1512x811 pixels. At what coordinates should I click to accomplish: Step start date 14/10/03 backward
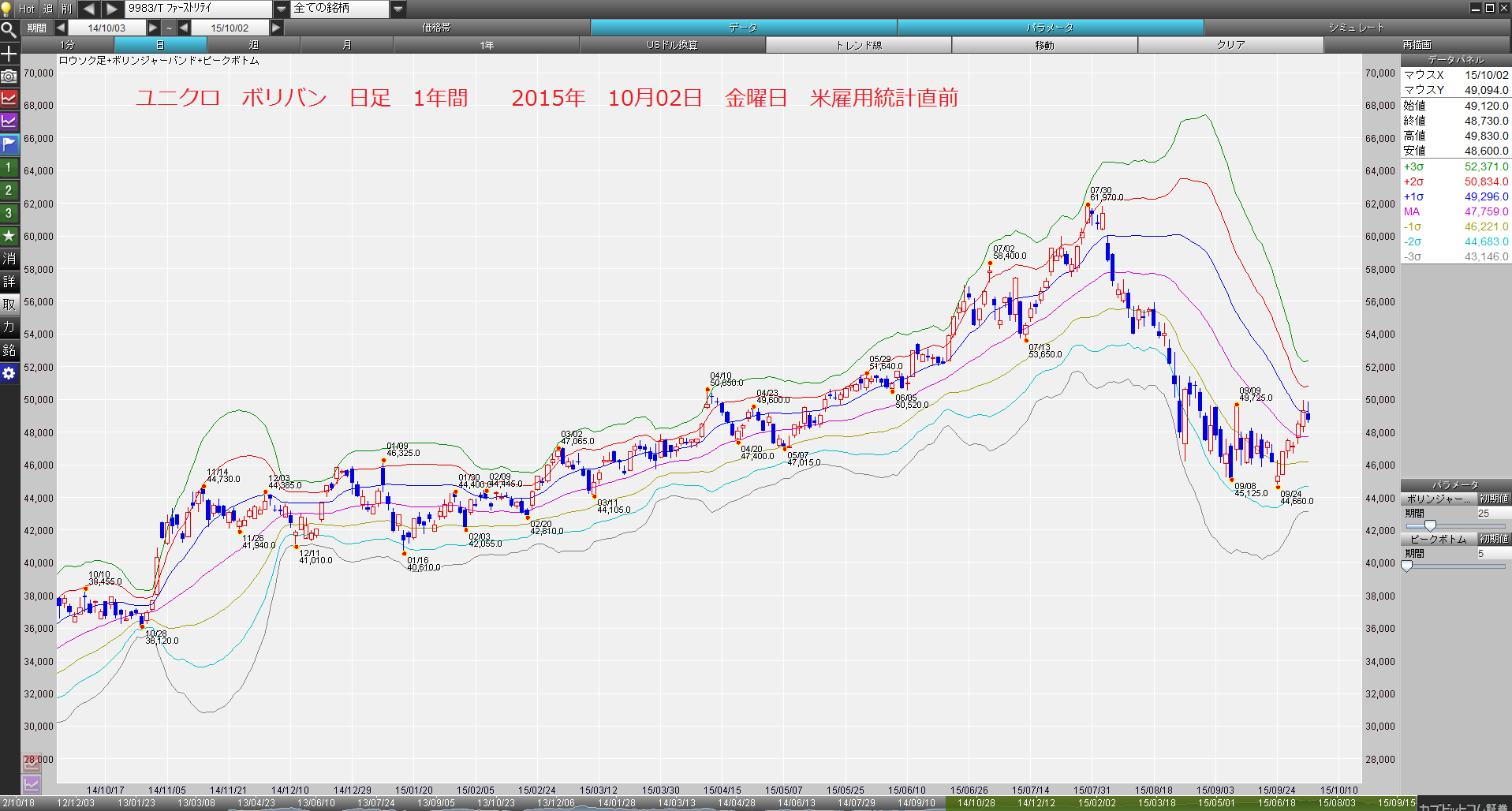[x=61, y=28]
